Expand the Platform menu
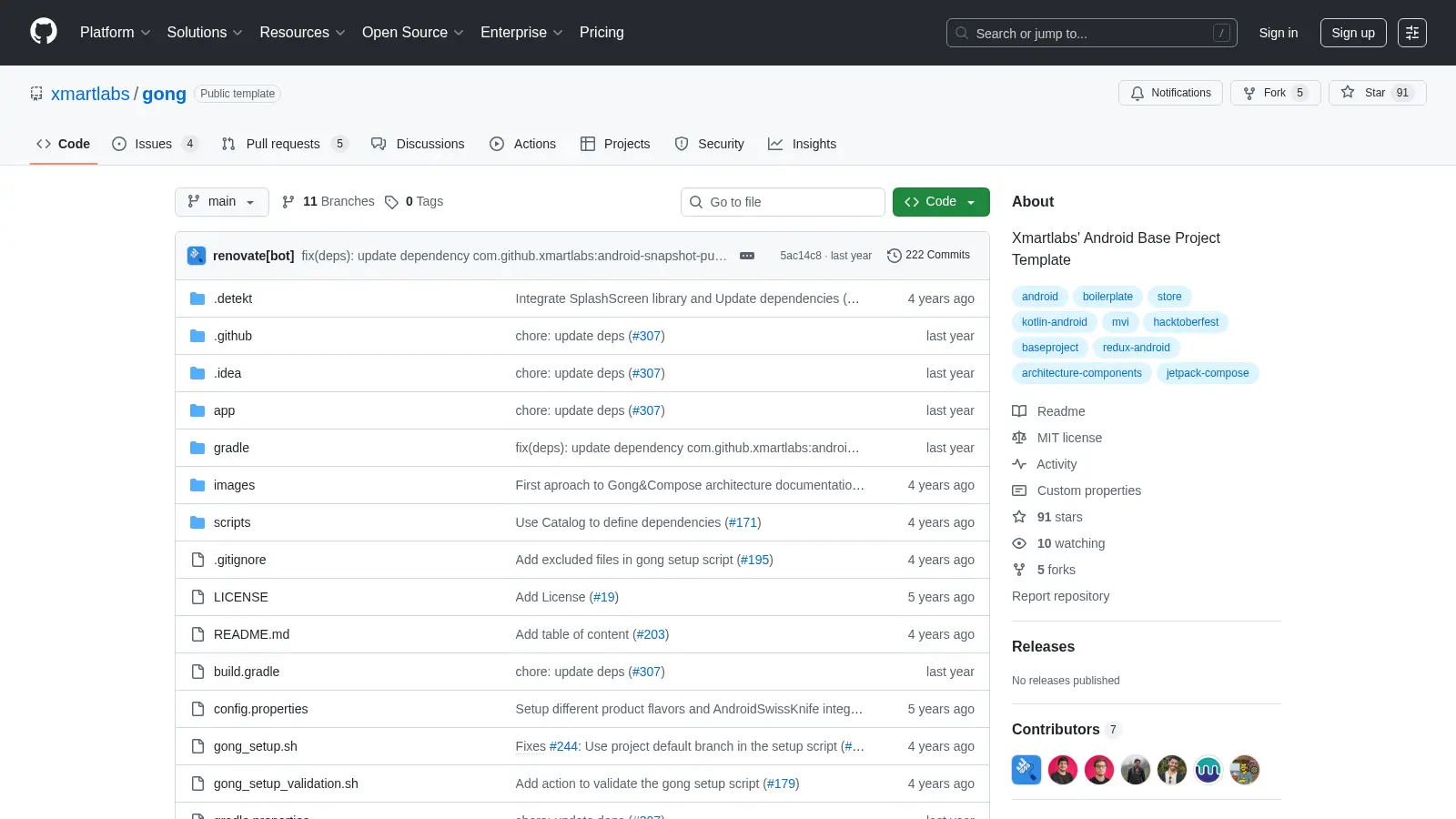Viewport: 1456px width, 819px height. coord(115,33)
